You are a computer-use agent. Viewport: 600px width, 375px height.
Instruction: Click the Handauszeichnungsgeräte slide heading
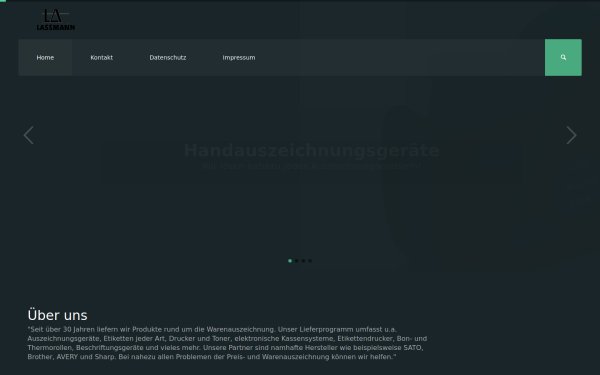(311, 150)
